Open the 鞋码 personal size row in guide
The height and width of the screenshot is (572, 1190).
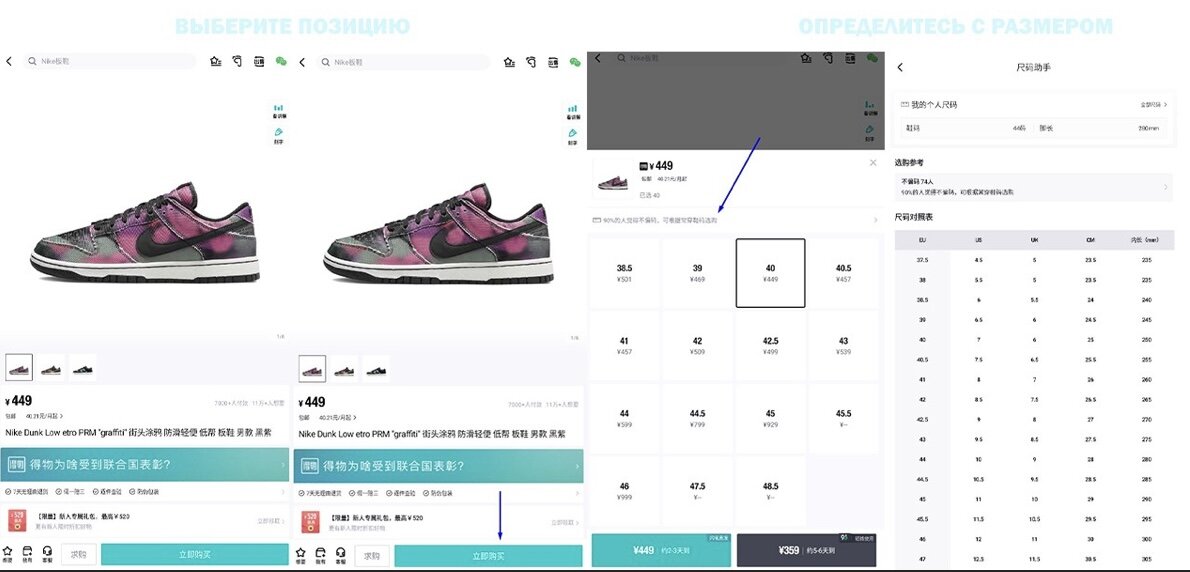click(x=1034, y=128)
